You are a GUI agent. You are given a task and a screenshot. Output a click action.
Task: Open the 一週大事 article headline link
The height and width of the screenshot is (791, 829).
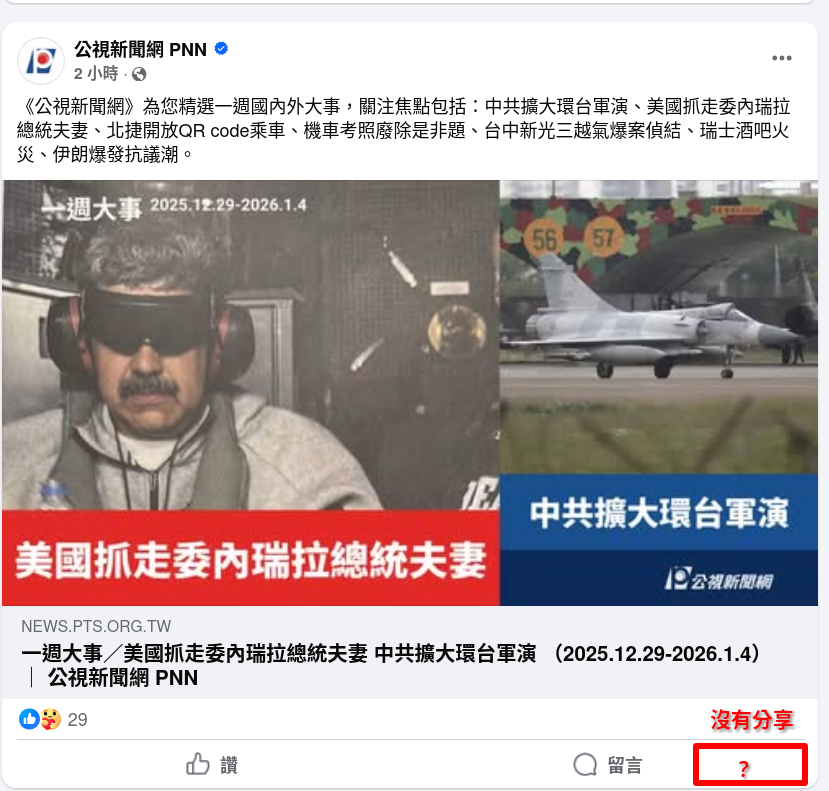(391, 665)
